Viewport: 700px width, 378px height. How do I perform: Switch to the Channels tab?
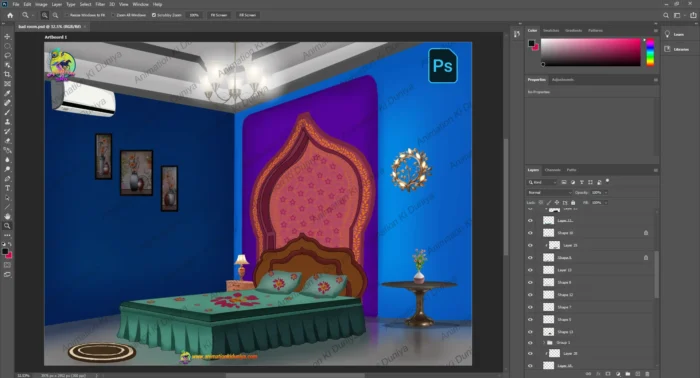coord(552,170)
